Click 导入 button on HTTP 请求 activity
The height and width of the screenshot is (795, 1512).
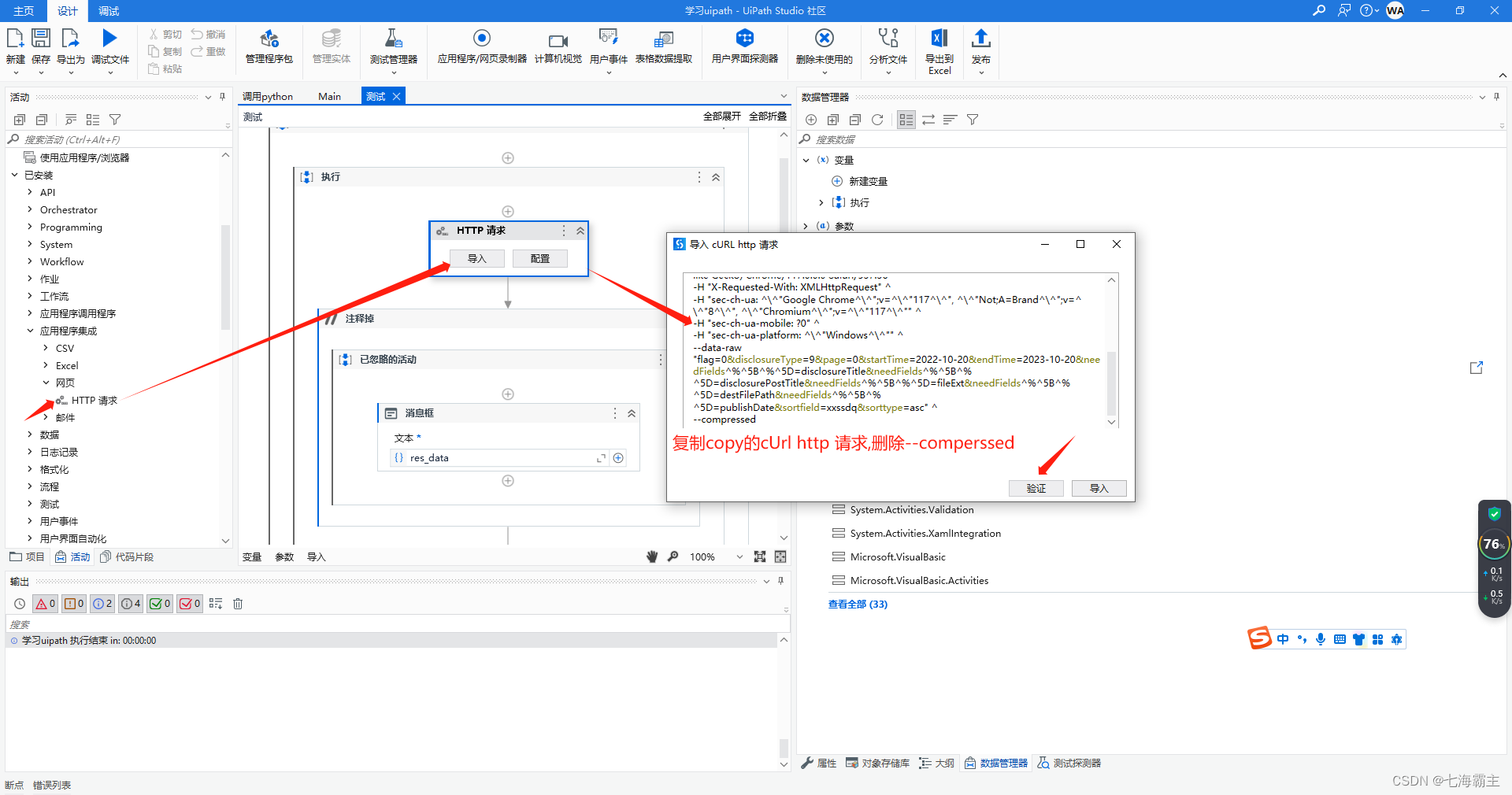tap(477, 258)
